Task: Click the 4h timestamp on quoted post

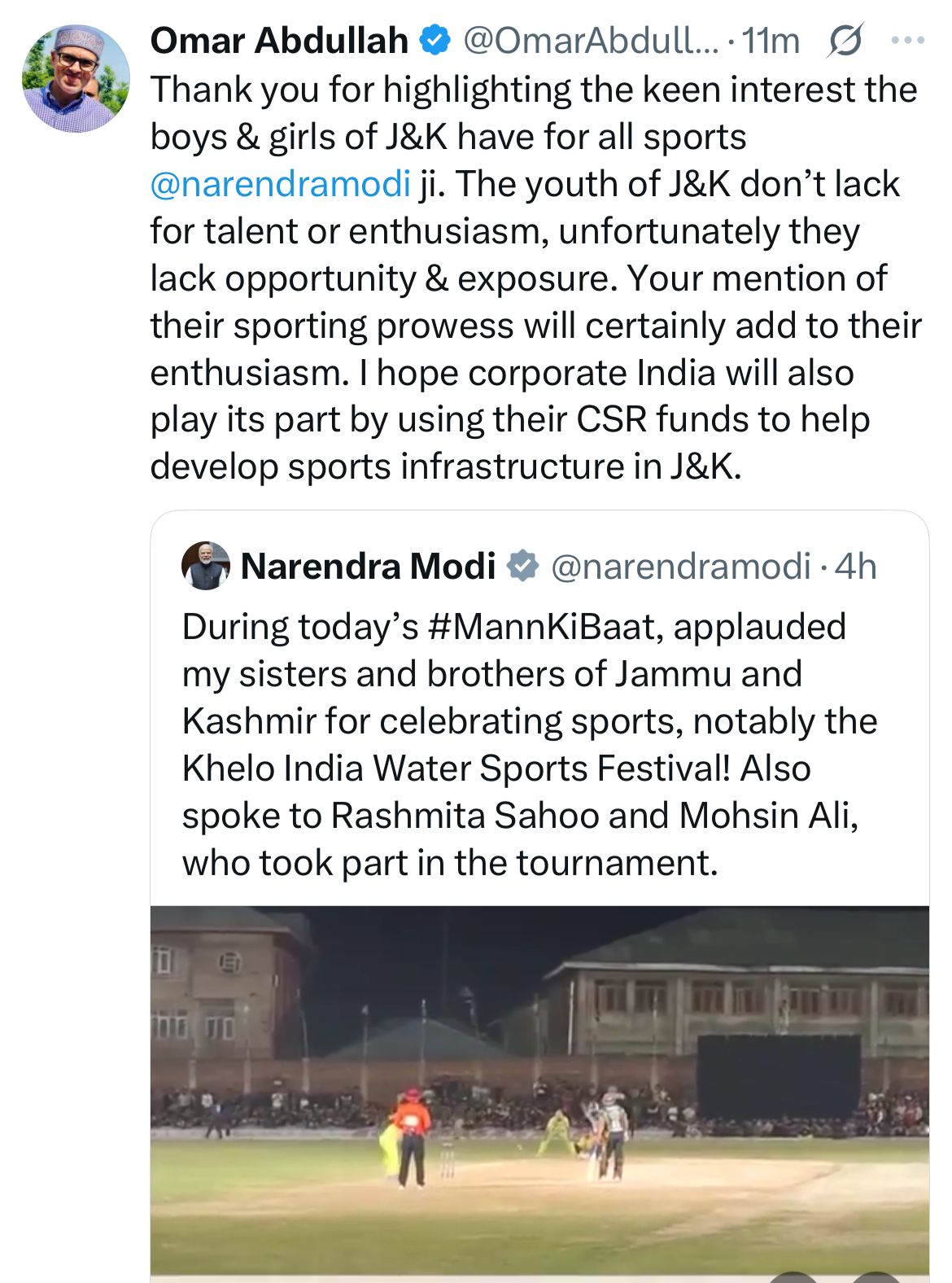Action: click(x=856, y=566)
